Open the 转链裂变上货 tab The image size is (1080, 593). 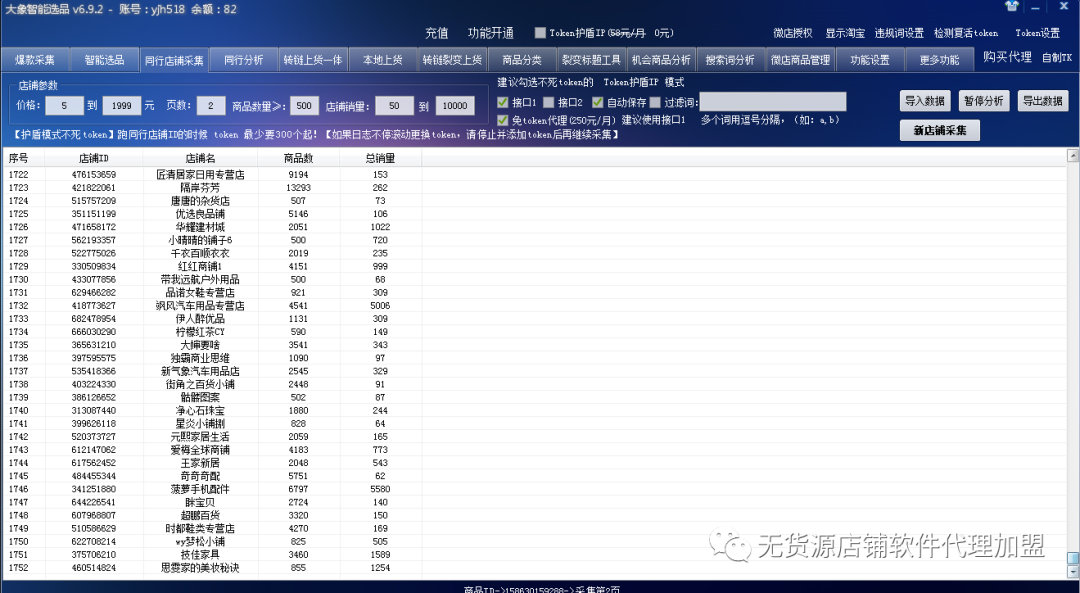pyautogui.click(x=453, y=60)
